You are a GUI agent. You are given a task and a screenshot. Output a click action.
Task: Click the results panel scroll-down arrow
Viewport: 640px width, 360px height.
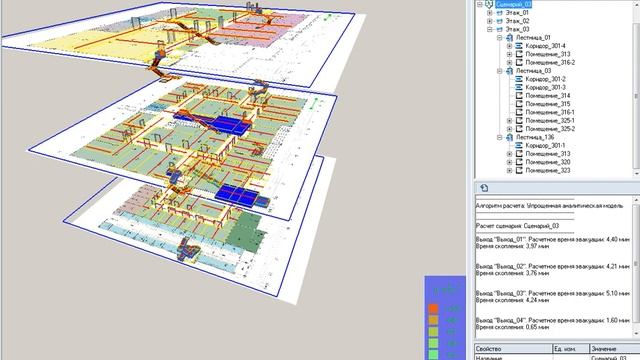click(636, 333)
